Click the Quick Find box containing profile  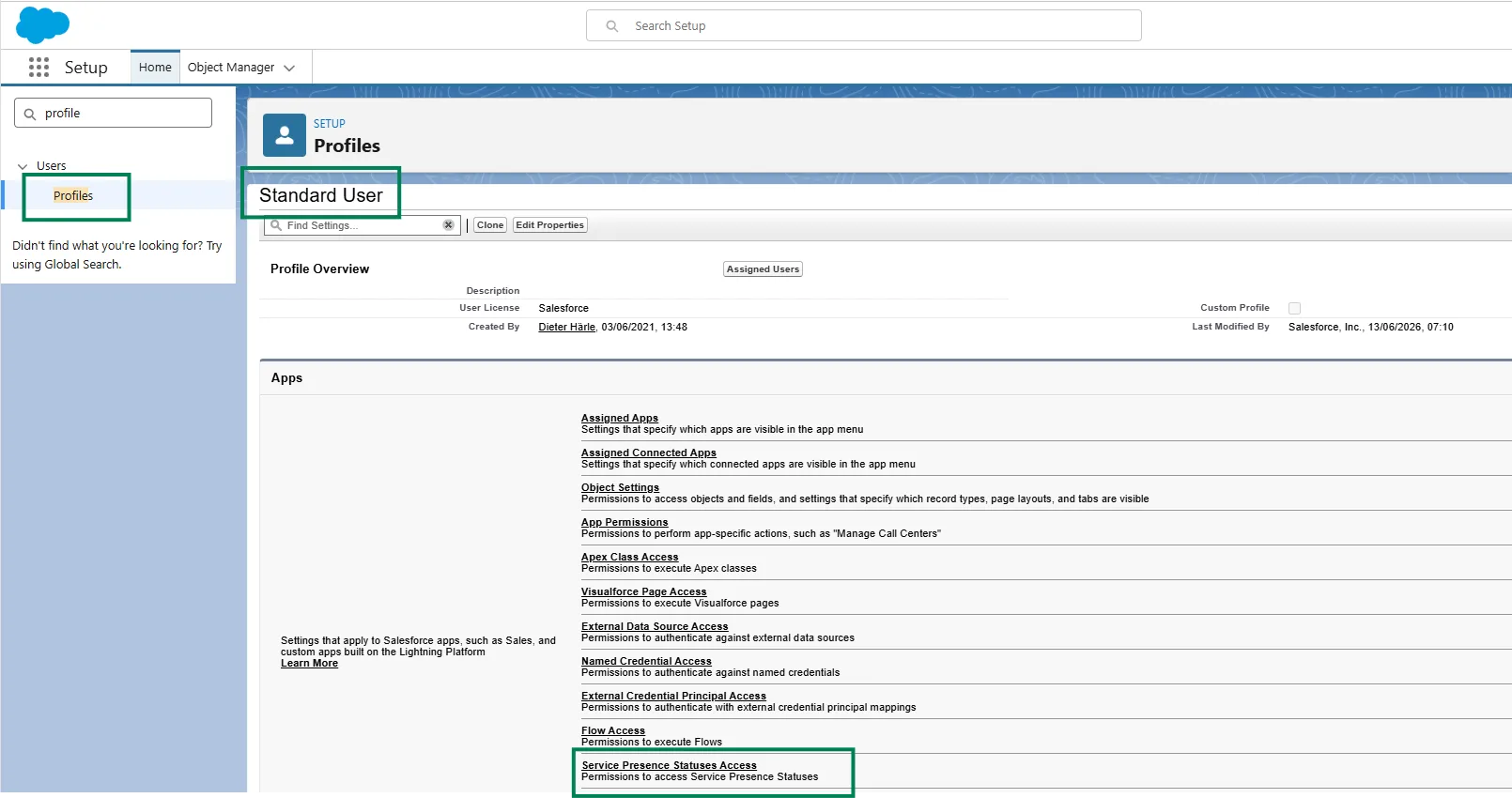tap(113, 113)
